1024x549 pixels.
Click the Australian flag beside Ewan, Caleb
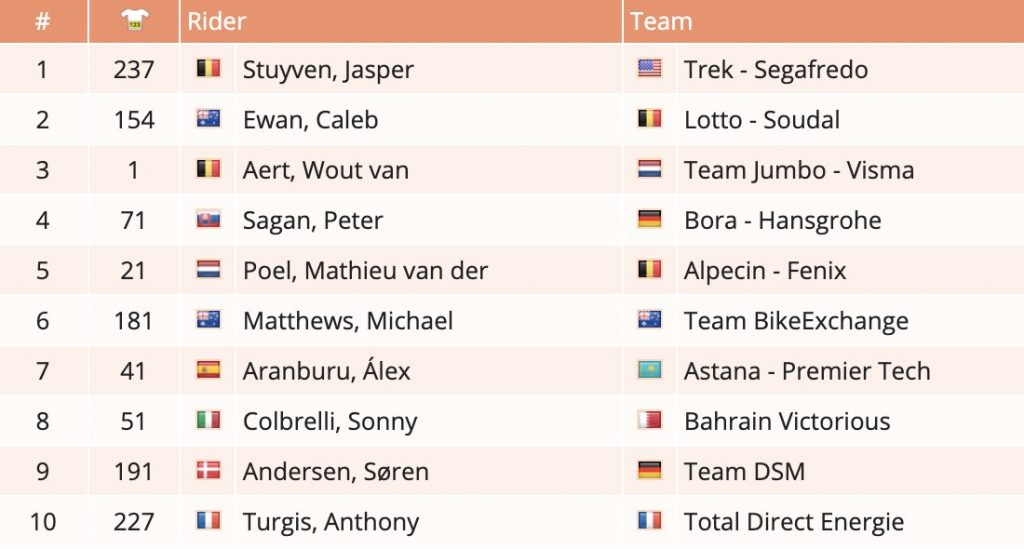(x=208, y=118)
